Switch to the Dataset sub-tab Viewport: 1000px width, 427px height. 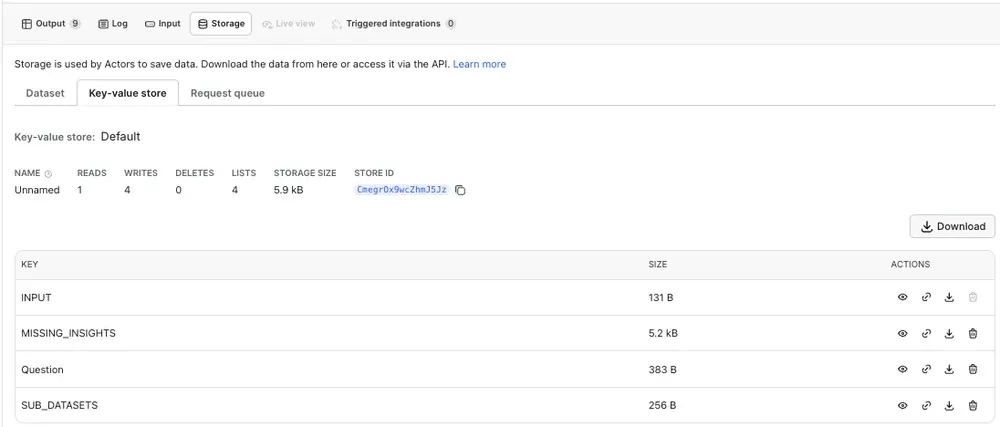point(45,93)
